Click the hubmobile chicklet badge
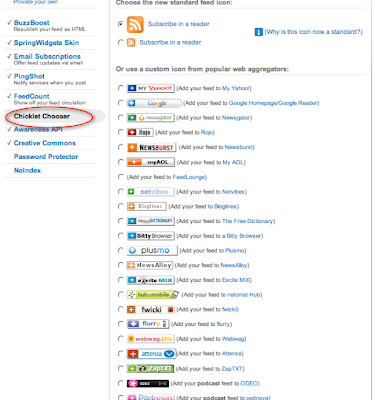Image resolution: width=375 pixels, height=400 pixels. coord(153,295)
